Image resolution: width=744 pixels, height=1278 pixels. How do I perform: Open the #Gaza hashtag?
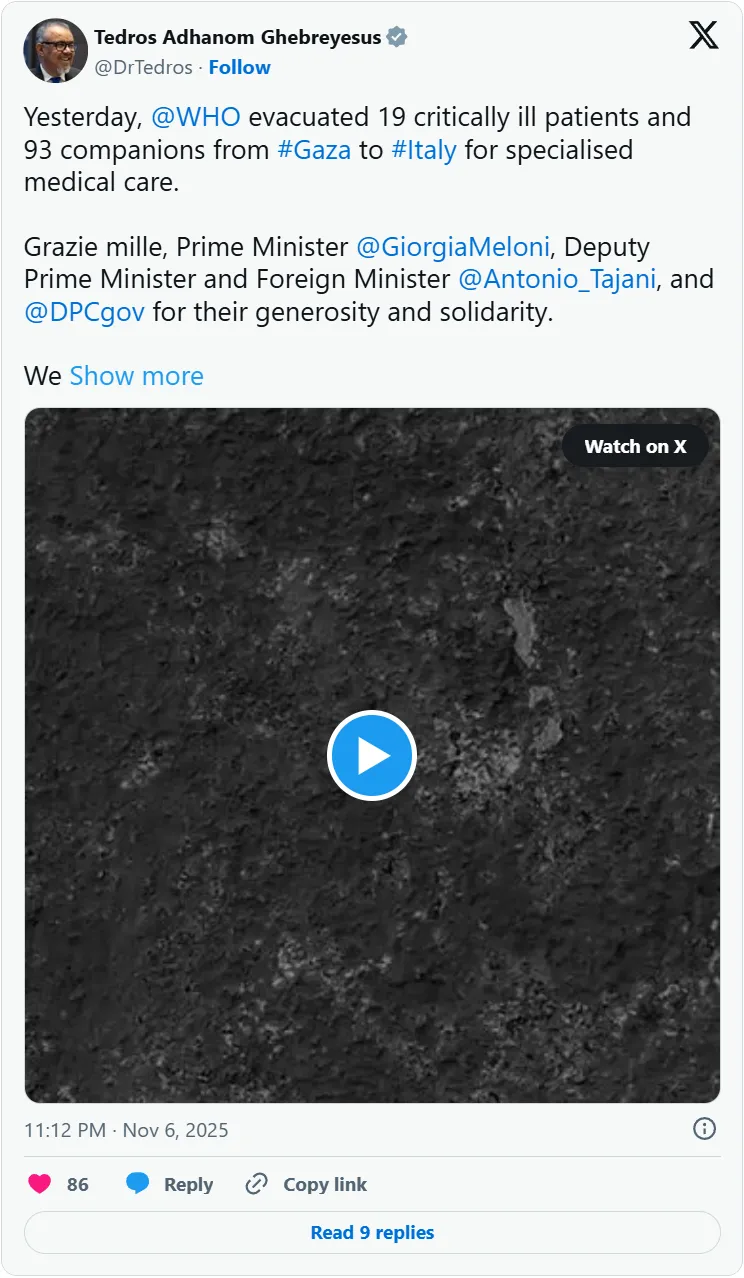(313, 150)
